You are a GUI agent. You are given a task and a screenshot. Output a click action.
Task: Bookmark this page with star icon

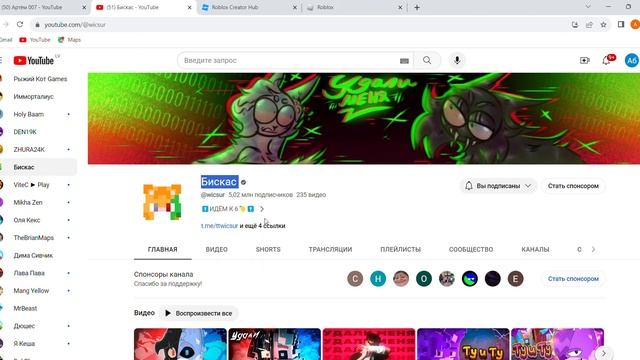604,24
